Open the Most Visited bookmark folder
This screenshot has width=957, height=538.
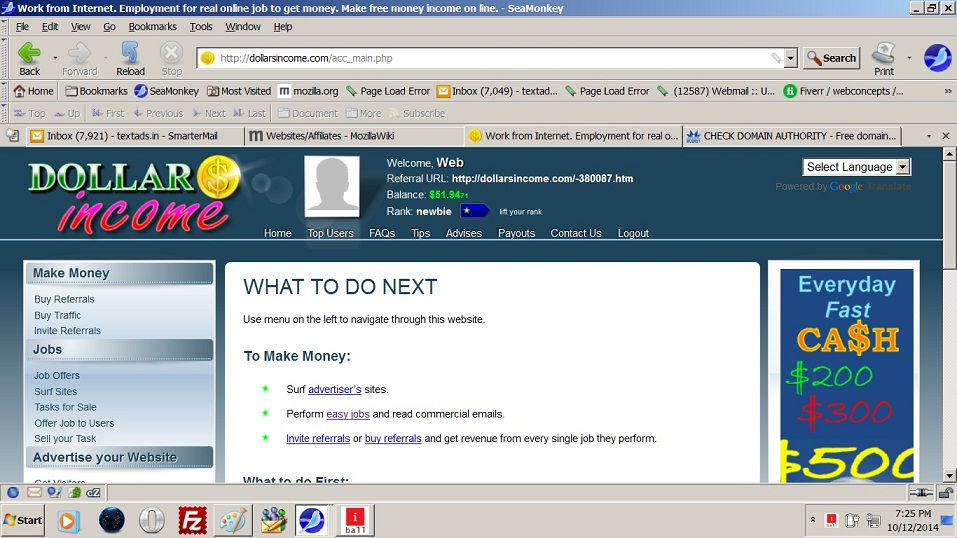[x=239, y=91]
